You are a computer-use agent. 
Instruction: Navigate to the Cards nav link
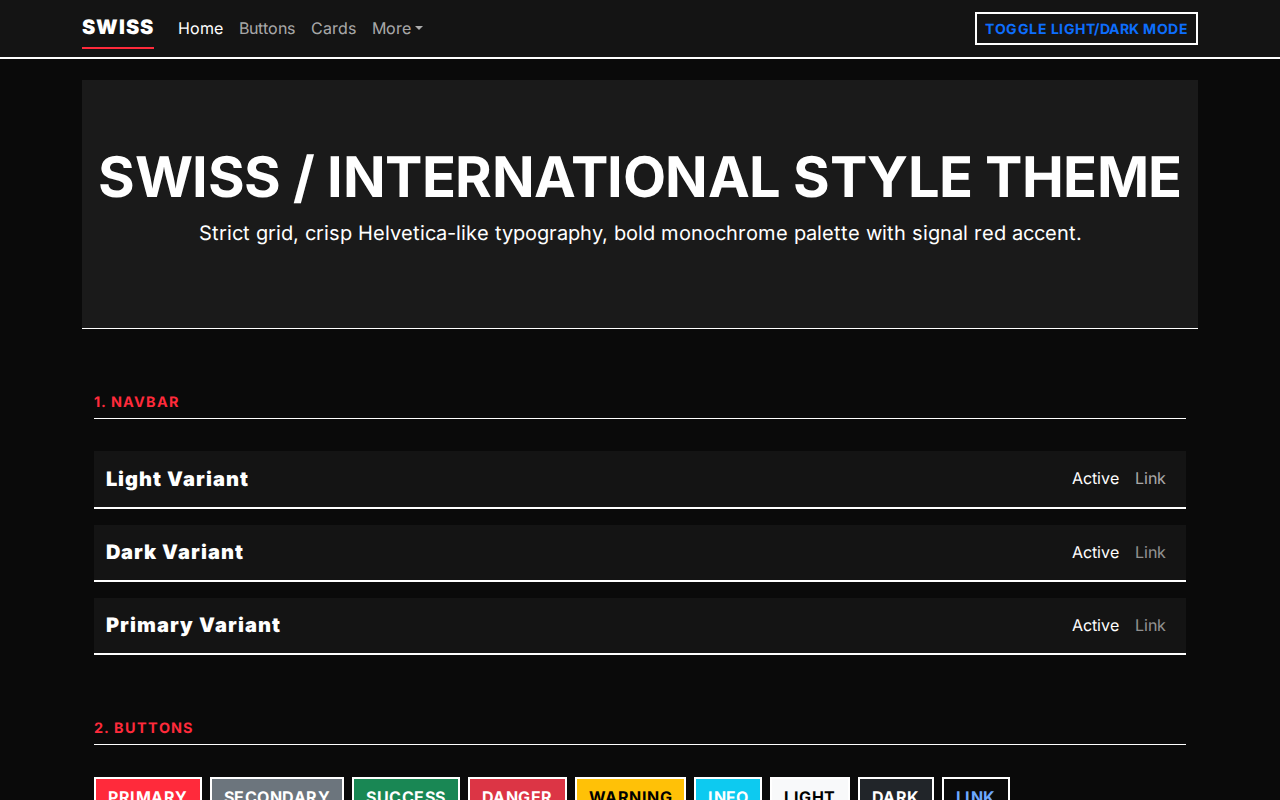click(x=333, y=29)
